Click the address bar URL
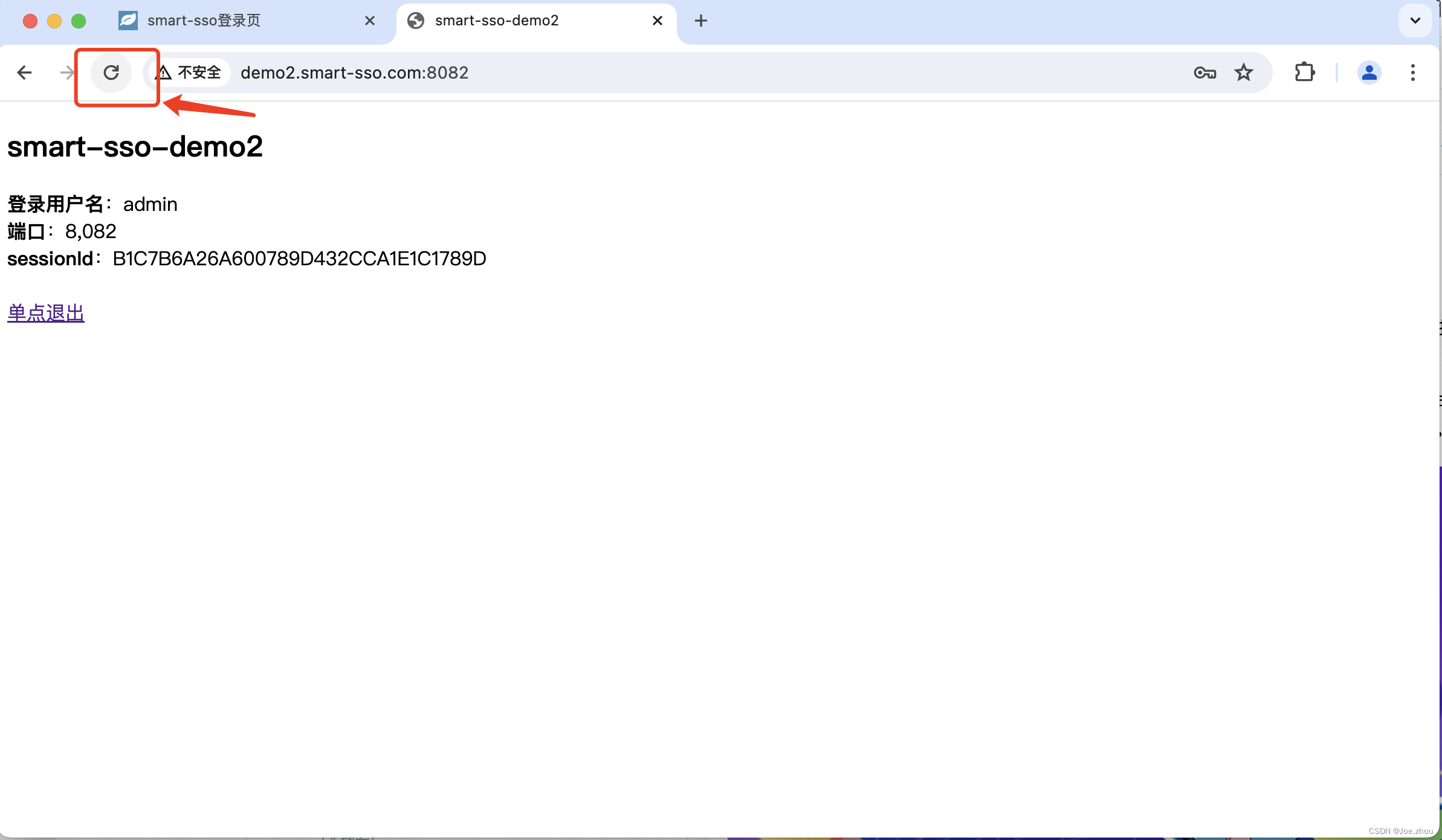The width and height of the screenshot is (1442, 840). click(x=354, y=73)
